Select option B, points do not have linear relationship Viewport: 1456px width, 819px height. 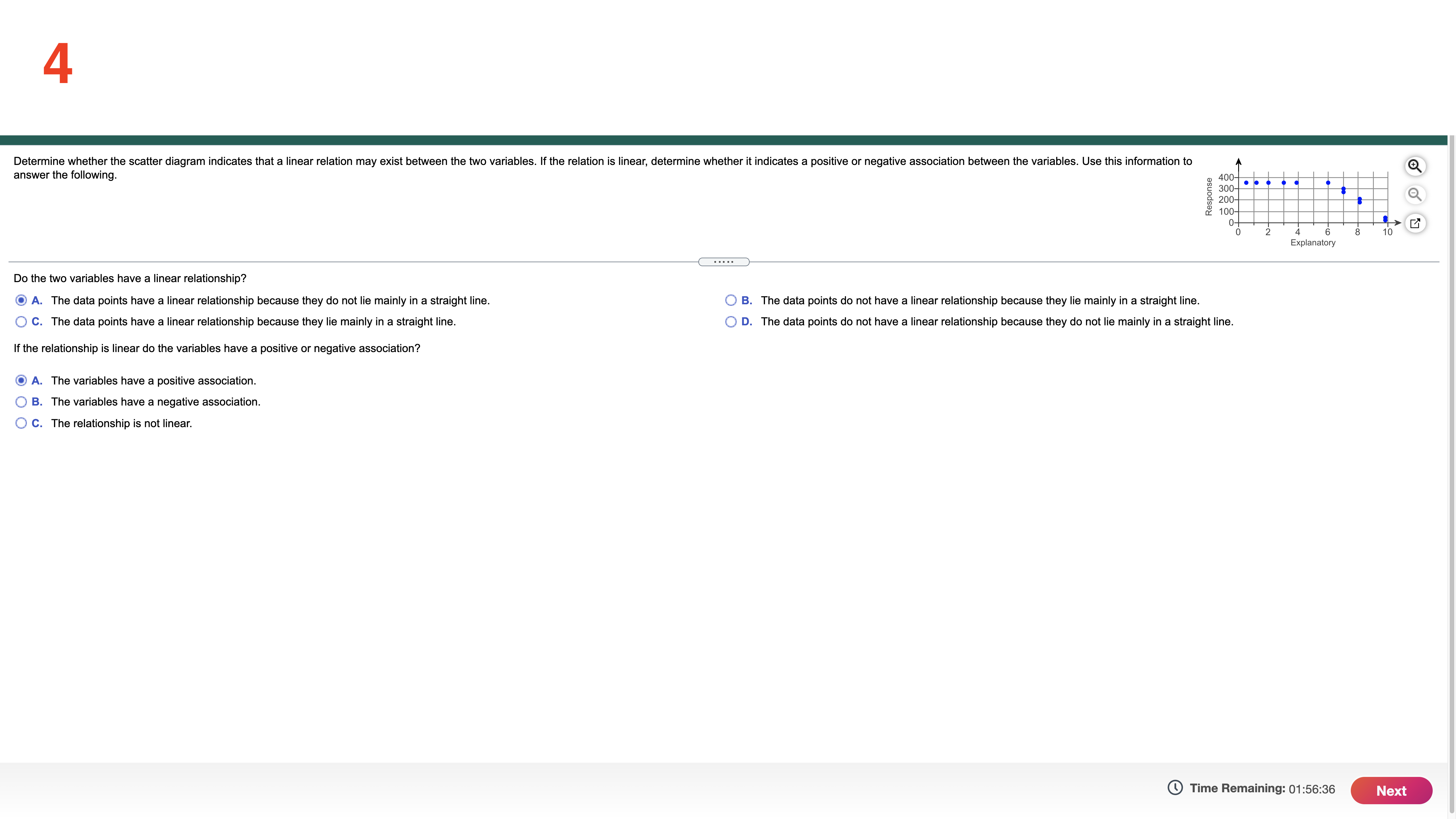[x=731, y=300]
